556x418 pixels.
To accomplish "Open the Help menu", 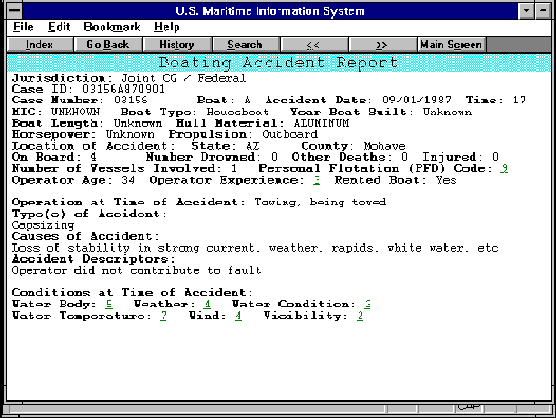I will pyautogui.click(x=167, y=27).
